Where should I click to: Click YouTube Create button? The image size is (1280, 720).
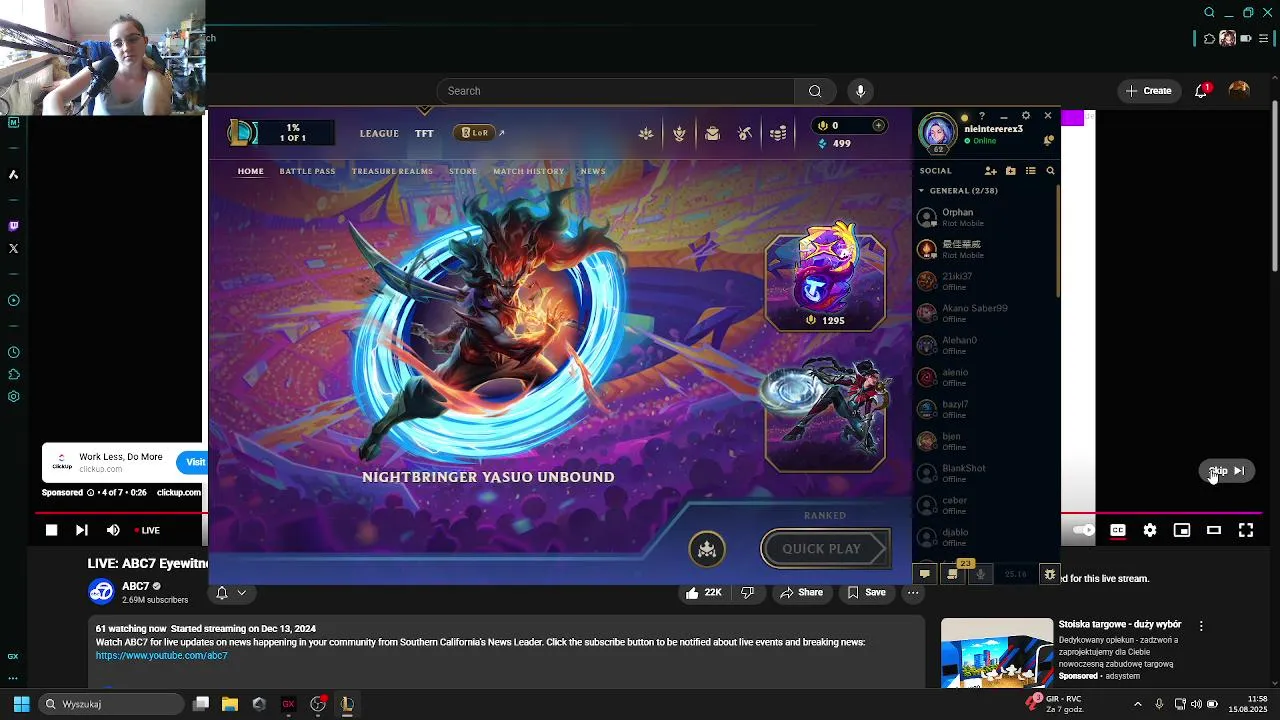pyautogui.click(x=1148, y=91)
